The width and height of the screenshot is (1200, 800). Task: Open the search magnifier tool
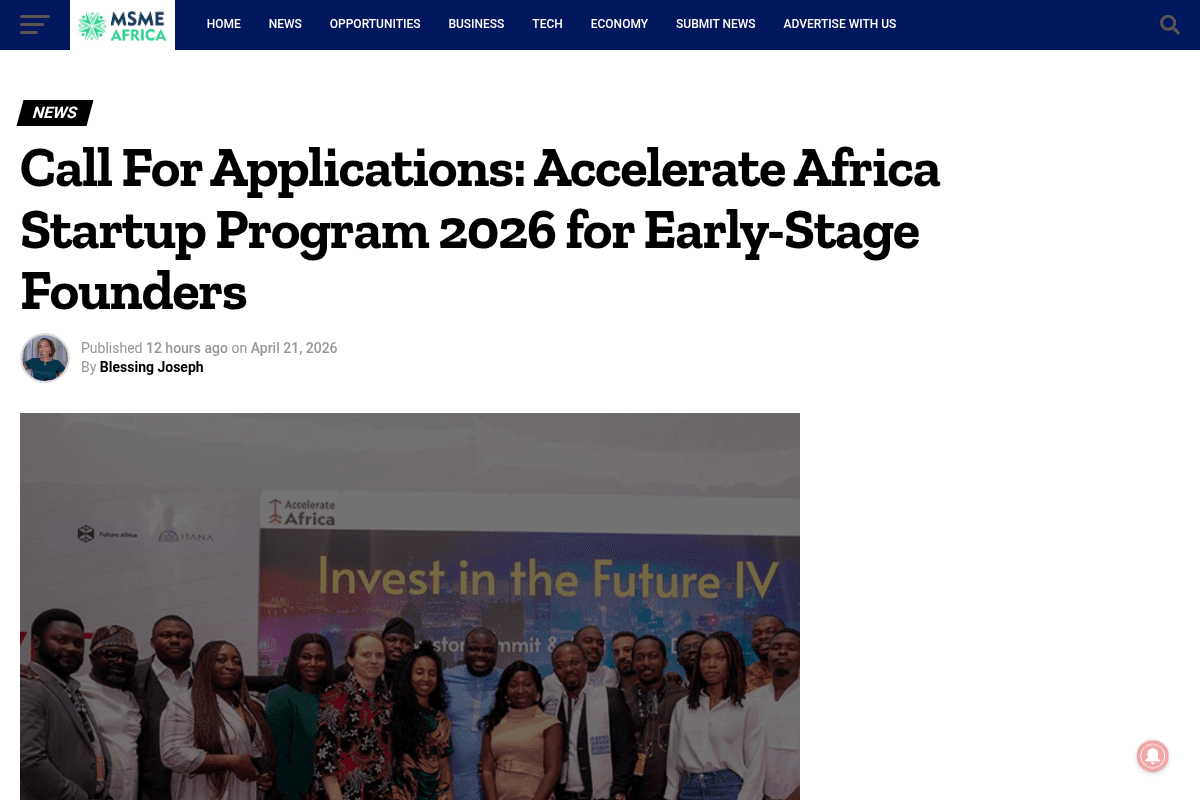click(x=1169, y=25)
